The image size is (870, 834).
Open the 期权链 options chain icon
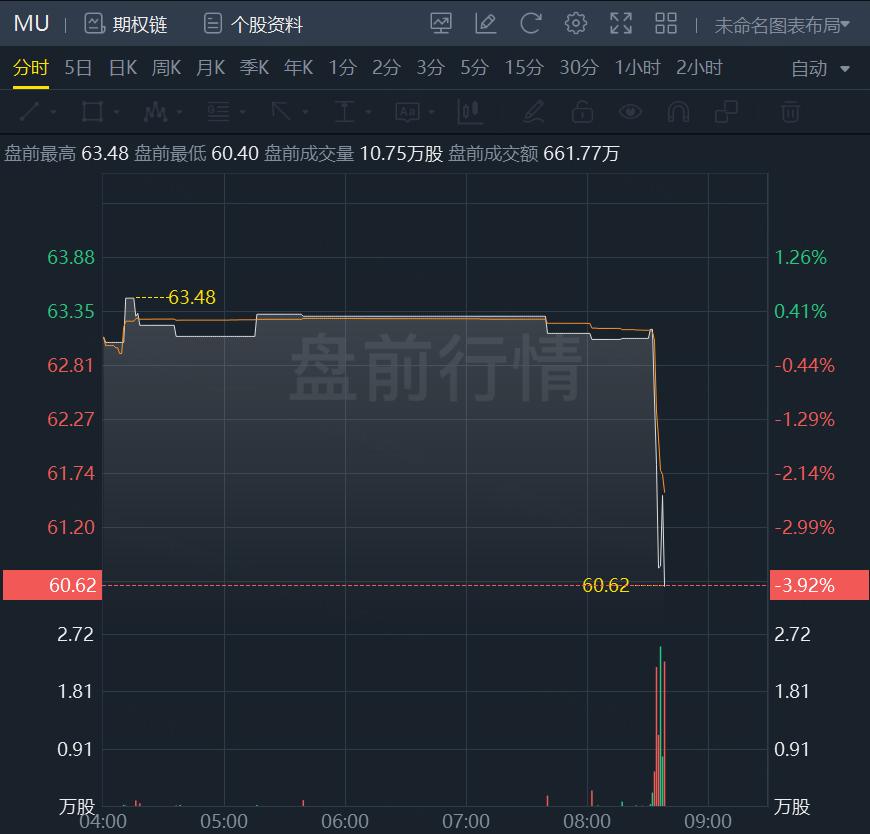[94, 24]
